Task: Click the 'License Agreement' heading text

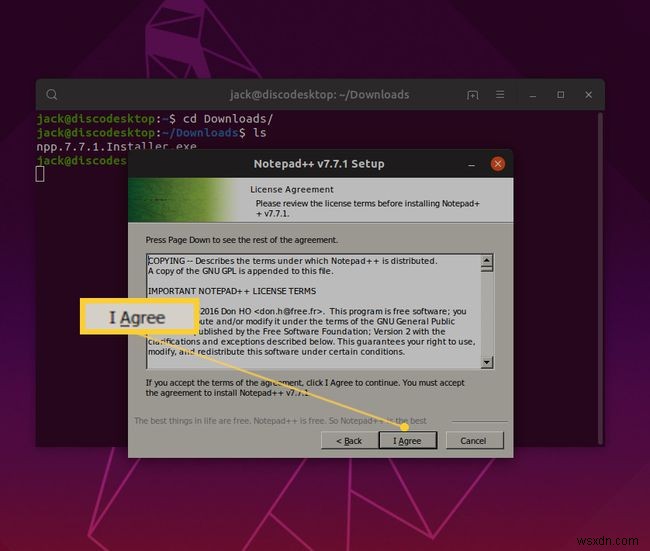Action: coord(292,189)
